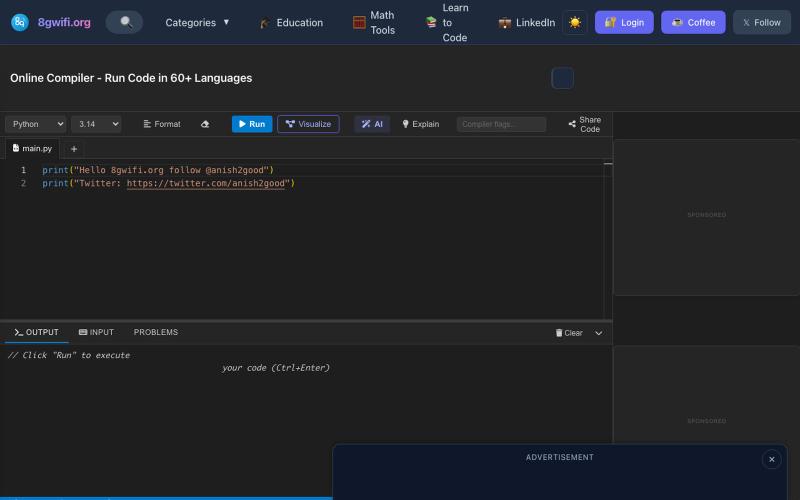Click the X Follow button
Screen dimensions: 800x500
pos(762,22)
